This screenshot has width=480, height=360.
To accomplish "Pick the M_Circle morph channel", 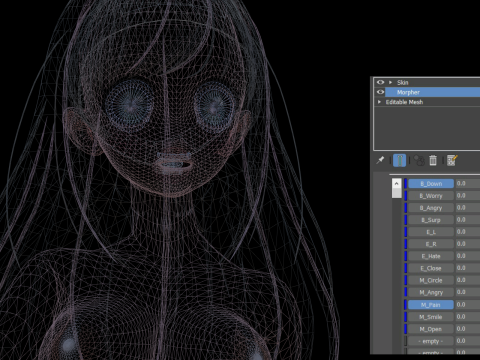I will point(431,280).
